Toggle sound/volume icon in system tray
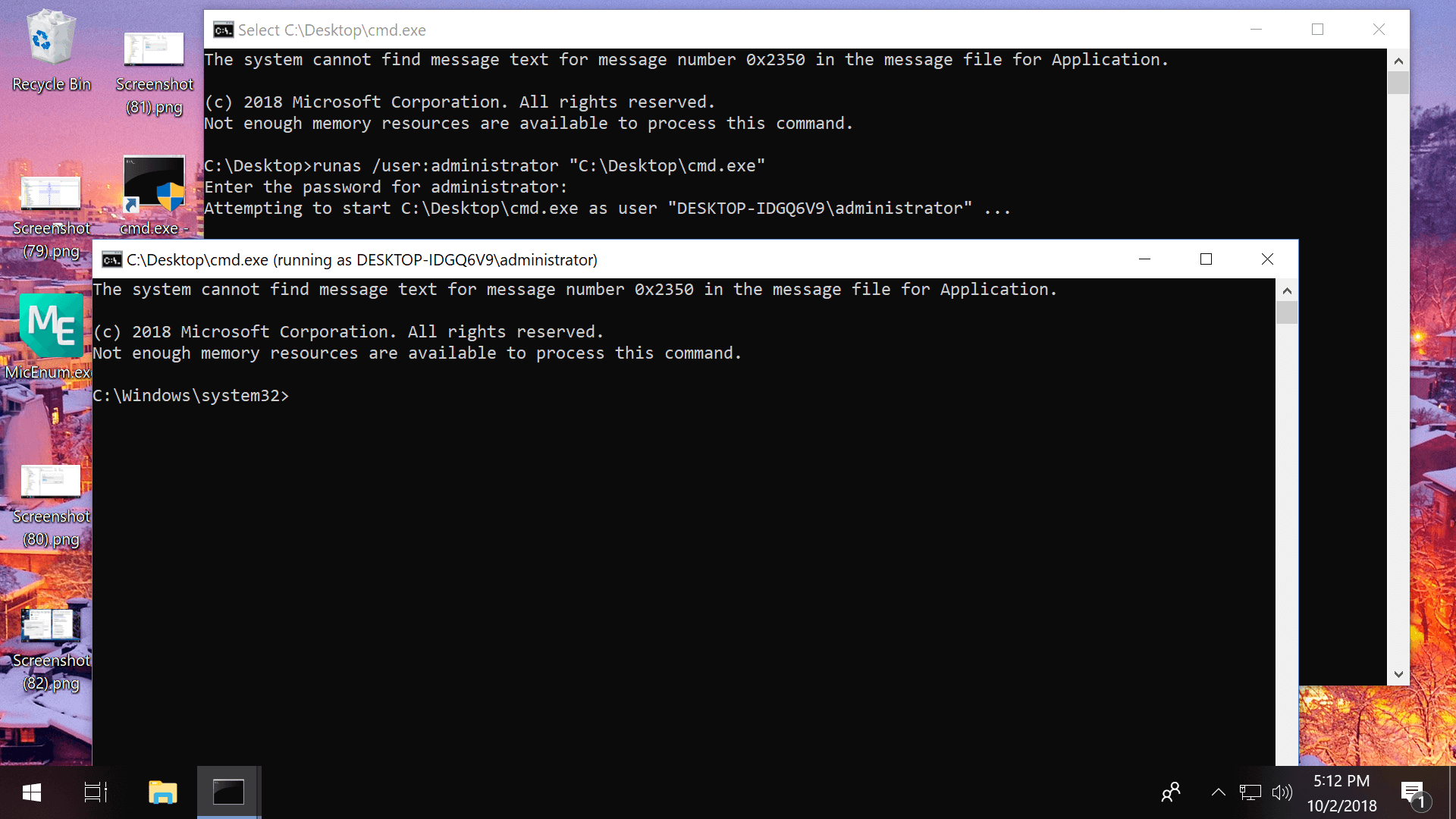The height and width of the screenshot is (819, 1456). 1282,791
